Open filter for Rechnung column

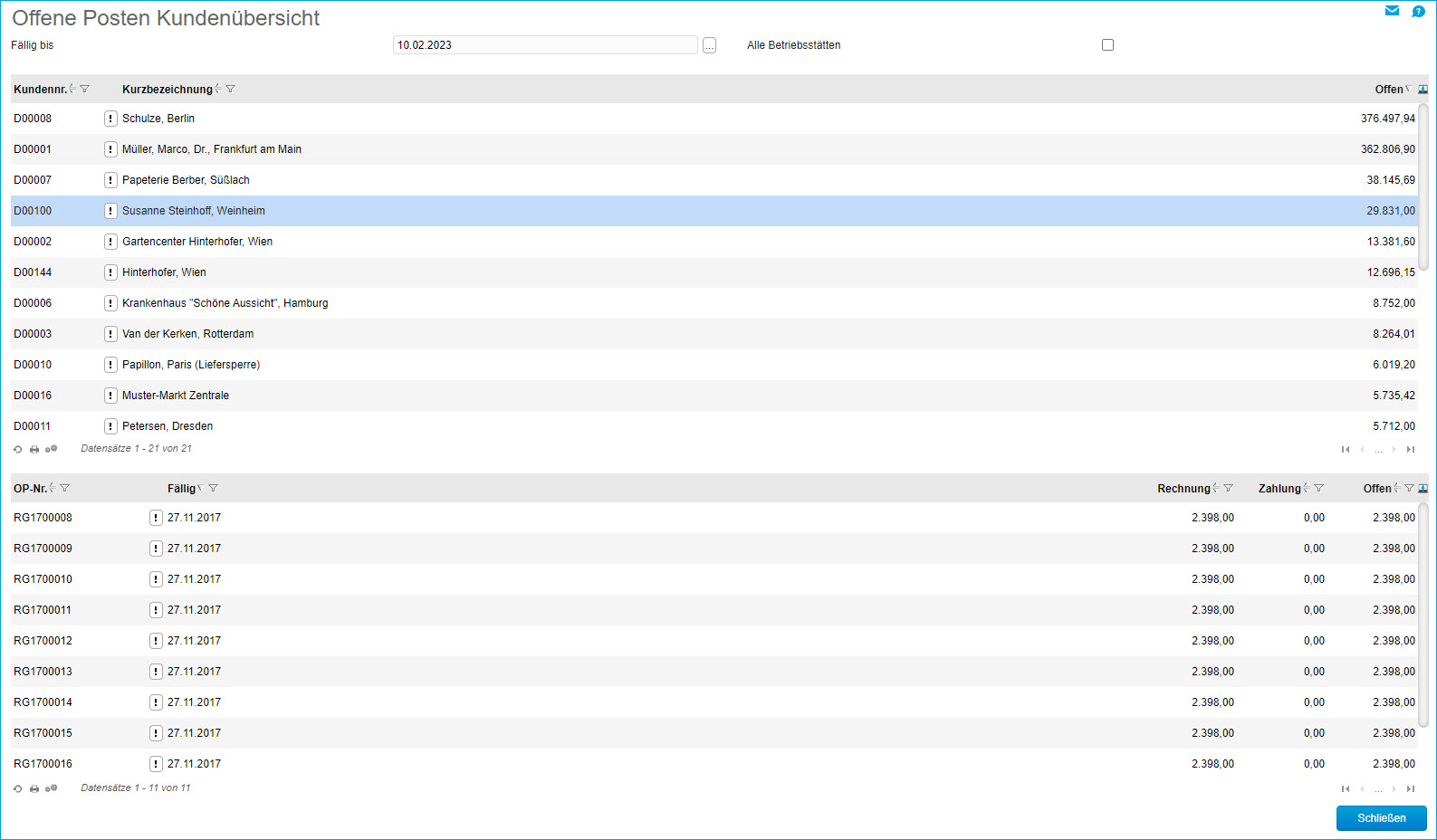1229,488
